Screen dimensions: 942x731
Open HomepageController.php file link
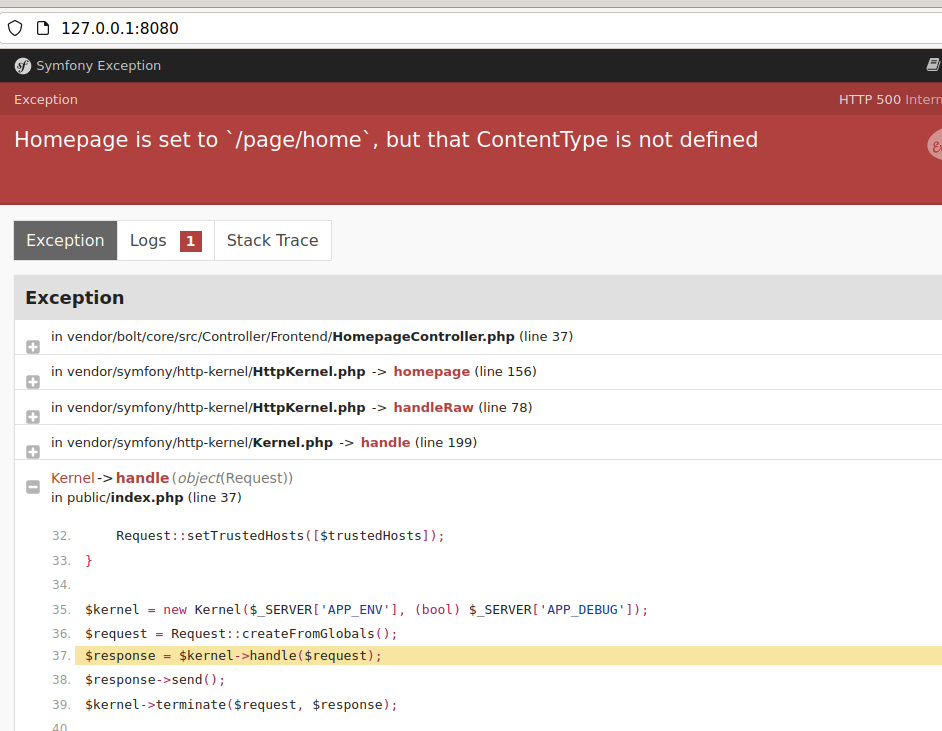[x=423, y=336]
